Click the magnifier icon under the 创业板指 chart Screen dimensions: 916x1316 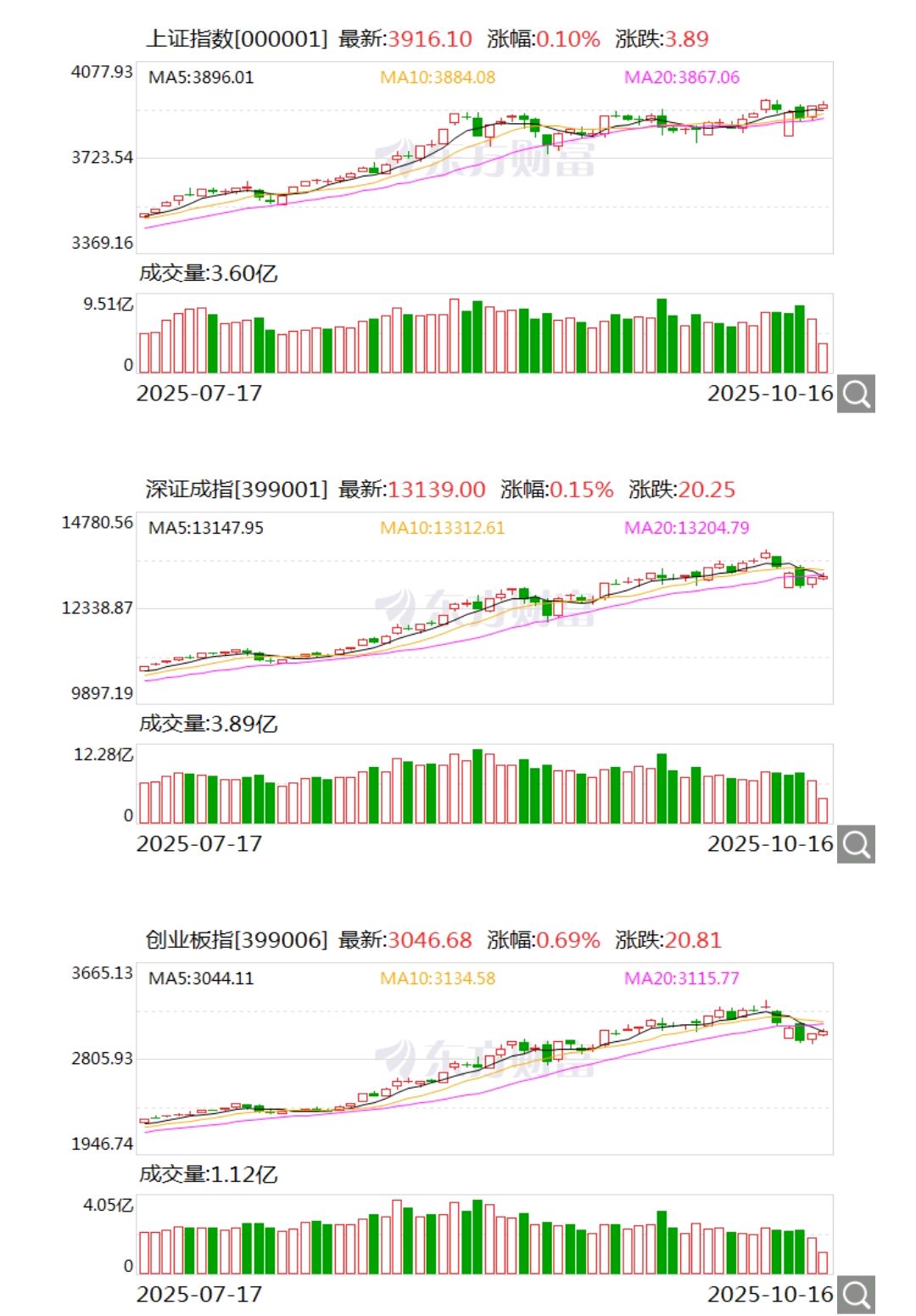(x=857, y=1294)
